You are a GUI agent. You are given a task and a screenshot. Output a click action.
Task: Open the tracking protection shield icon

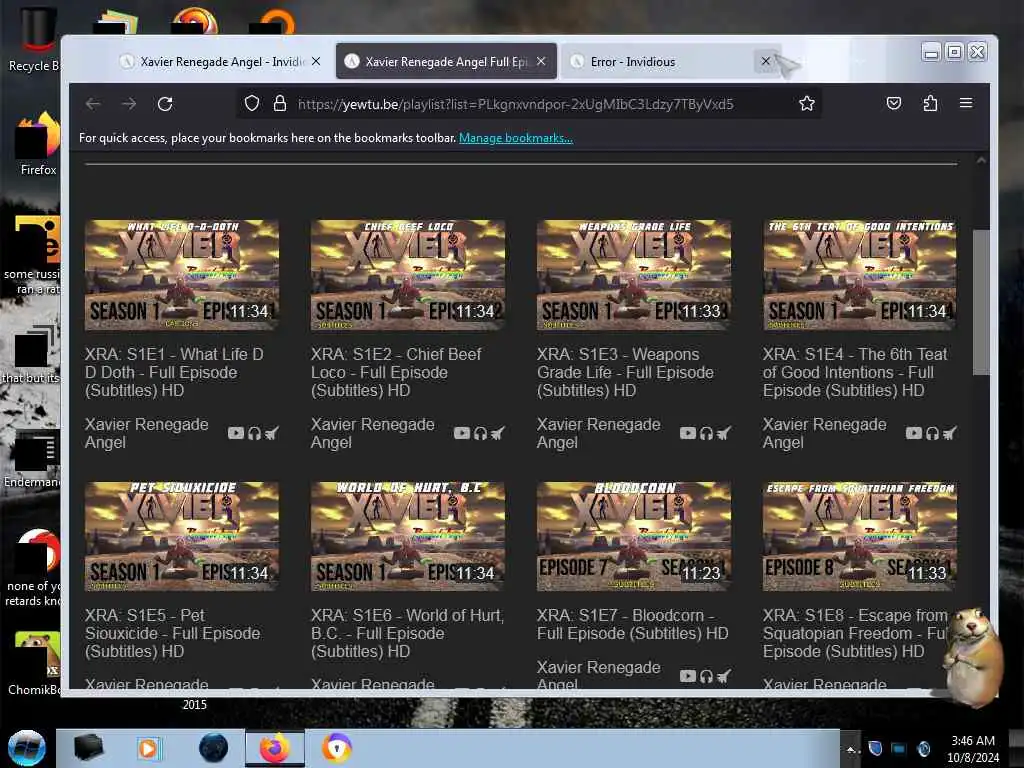coord(252,103)
